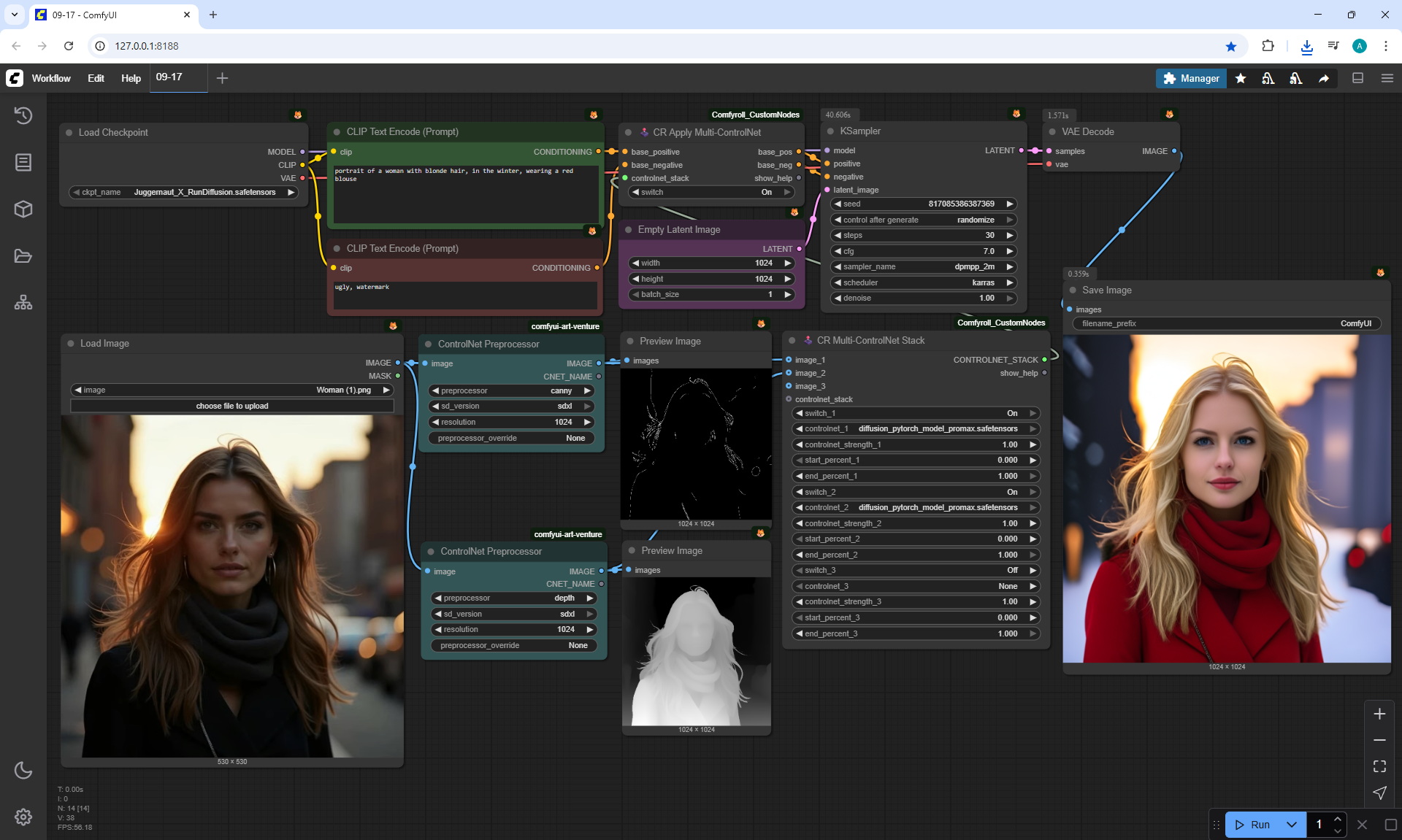Open the Workflow menu
Image resolution: width=1402 pixels, height=840 pixels.
coord(51,78)
